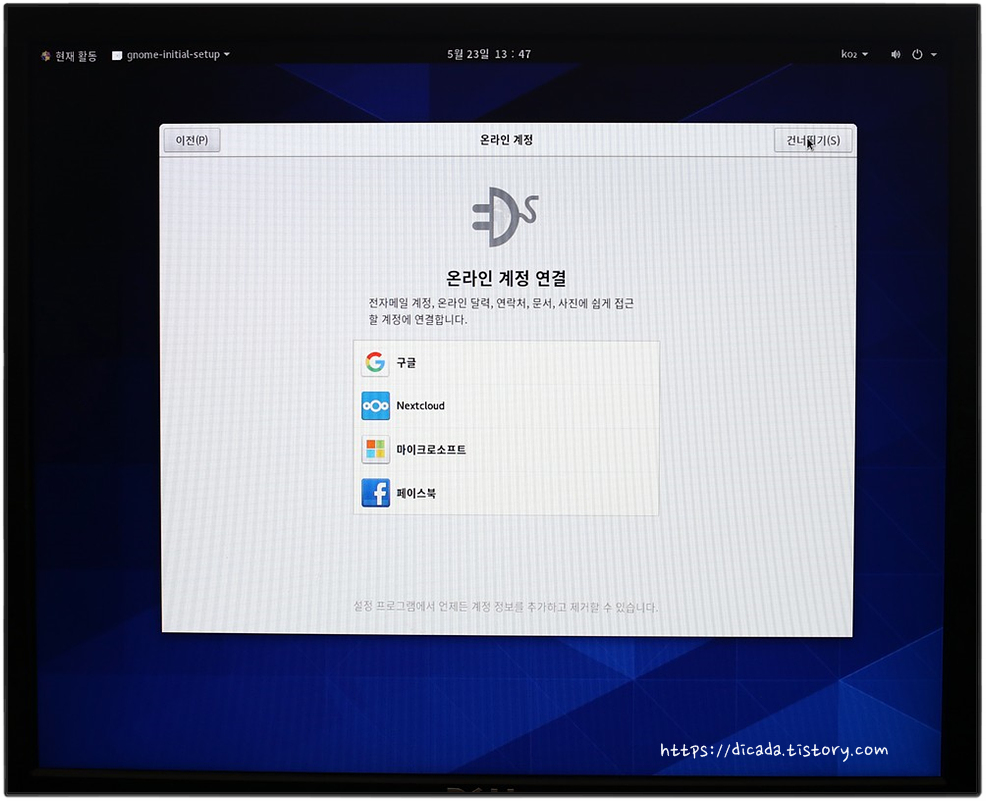986x801 pixels.
Task: Open the volume speaker icon in top bar
Action: [x=895, y=55]
